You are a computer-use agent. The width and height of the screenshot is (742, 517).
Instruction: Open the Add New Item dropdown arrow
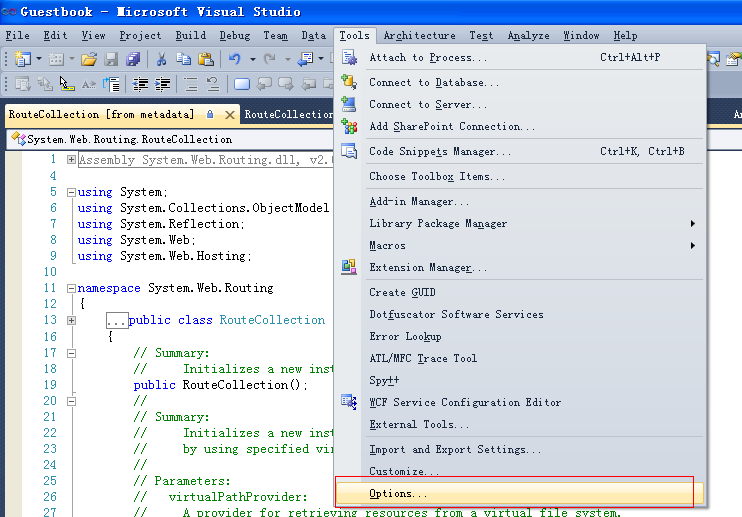tap(72, 59)
